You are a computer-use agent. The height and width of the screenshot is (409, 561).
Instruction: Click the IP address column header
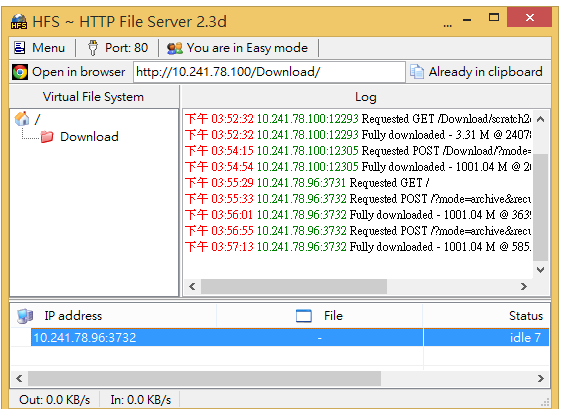pyautogui.click(x=113, y=316)
